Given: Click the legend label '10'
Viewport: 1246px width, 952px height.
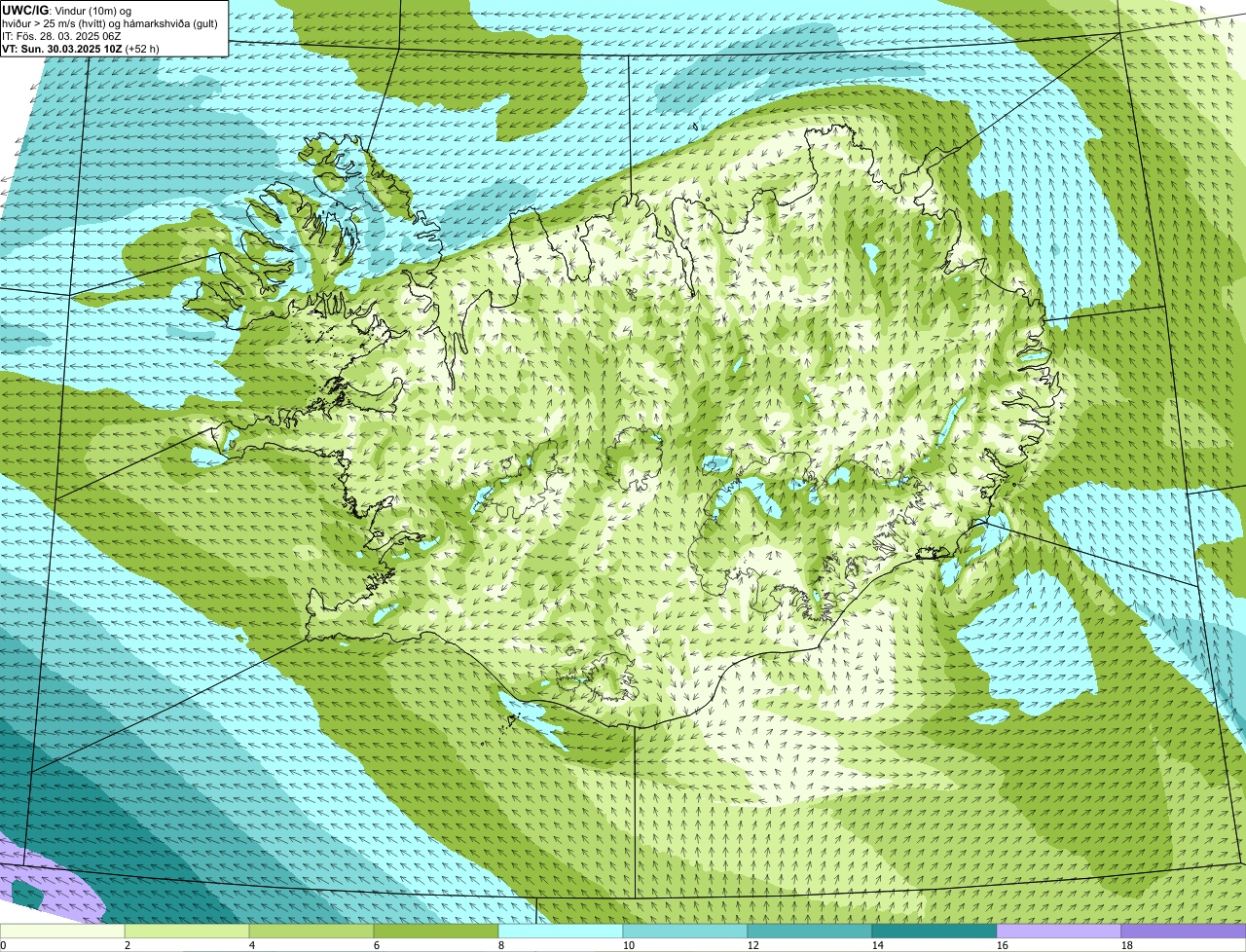Looking at the screenshot, I should coord(629,945).
